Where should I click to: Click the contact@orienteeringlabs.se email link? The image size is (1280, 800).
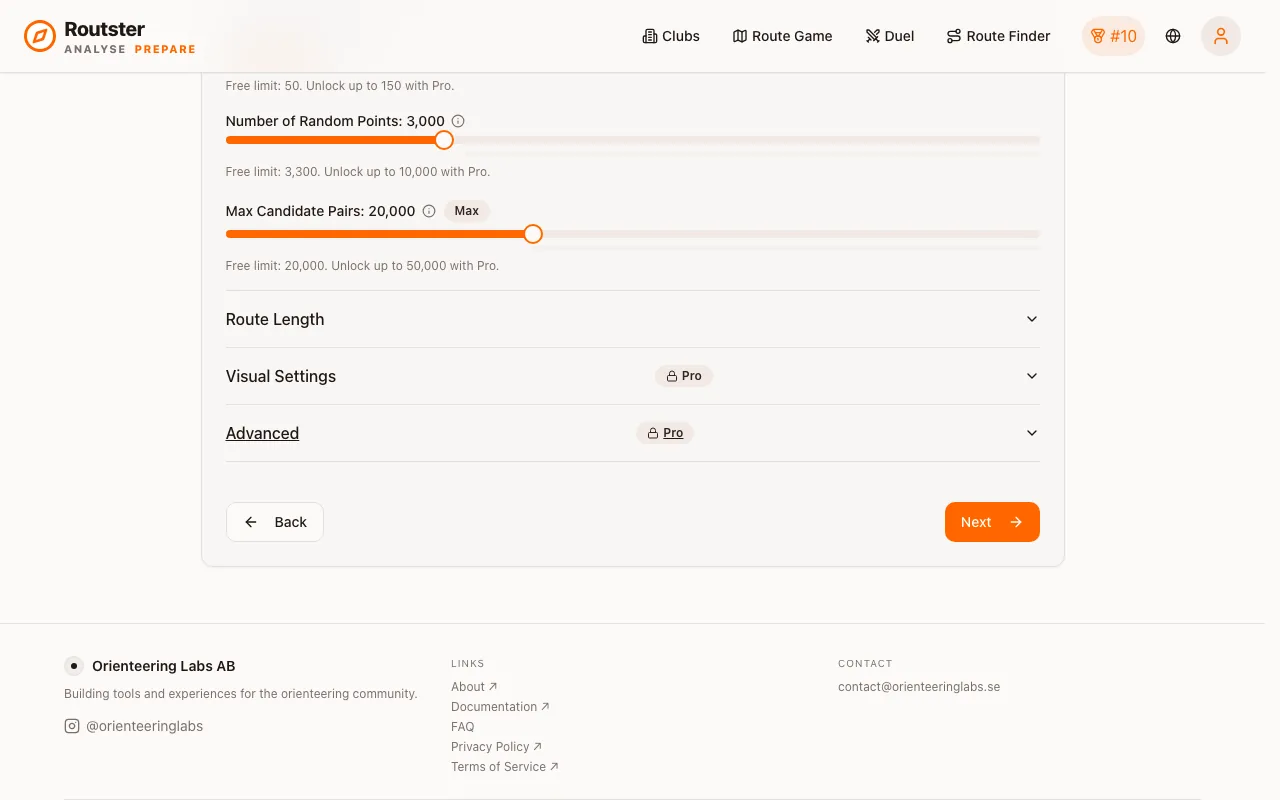pyautogui.click(x=919, y=687)
